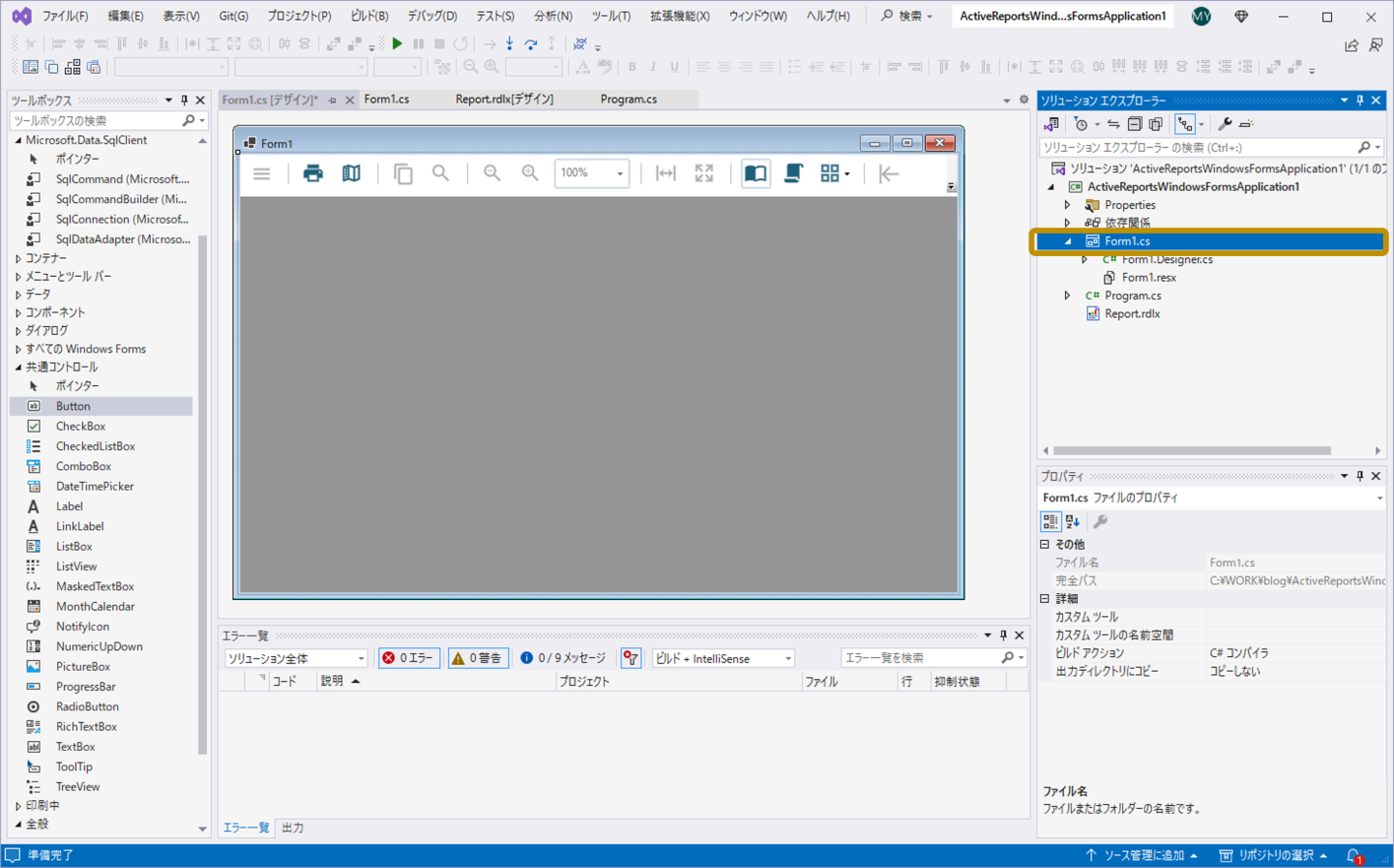Click the viewer sidebar hamburger icon
This screenshot has height=868, width=1394.
261,173
